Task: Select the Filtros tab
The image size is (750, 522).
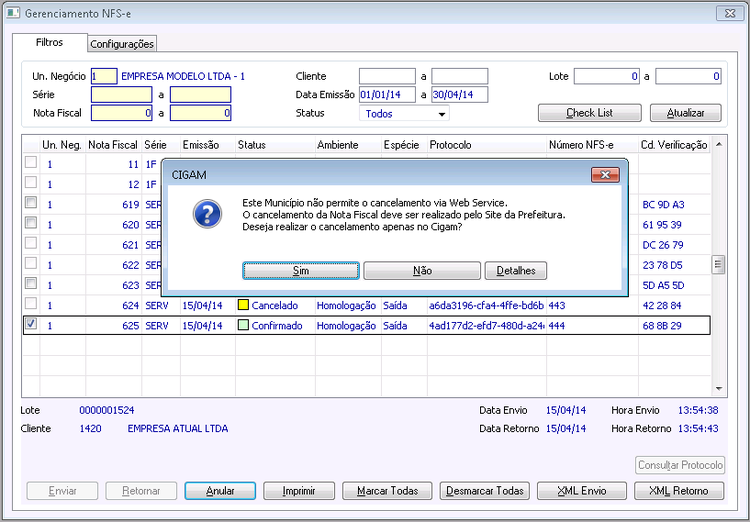Action: (x=49, y=42)
